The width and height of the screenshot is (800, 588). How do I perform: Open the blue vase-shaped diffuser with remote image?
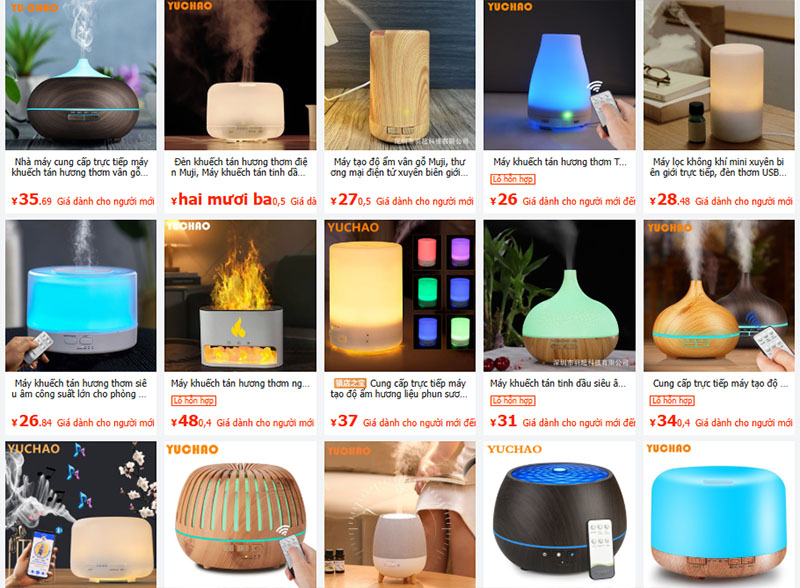click(x=559, y=75)
